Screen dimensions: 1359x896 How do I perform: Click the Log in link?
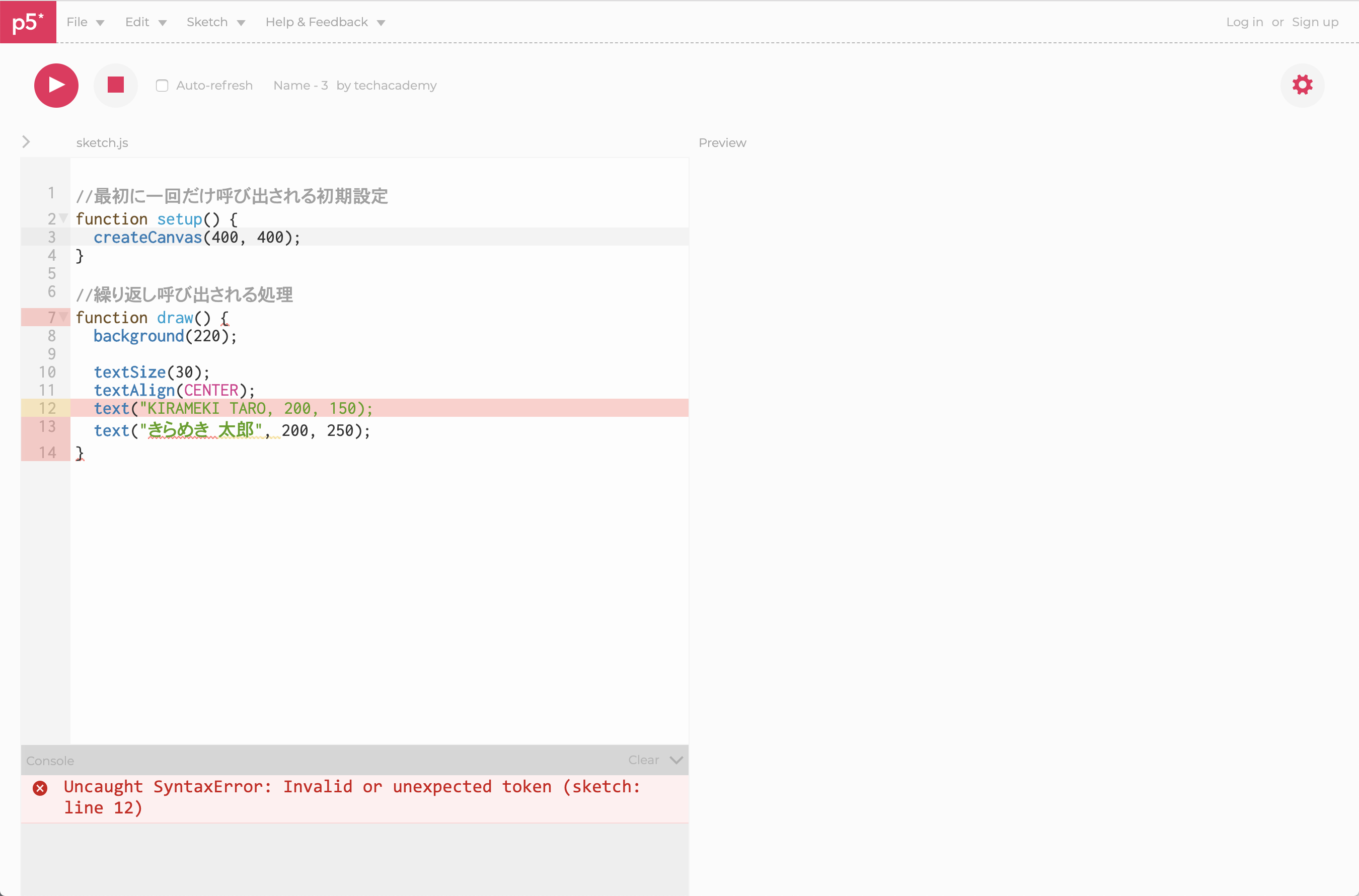[x=1244, y=22]
